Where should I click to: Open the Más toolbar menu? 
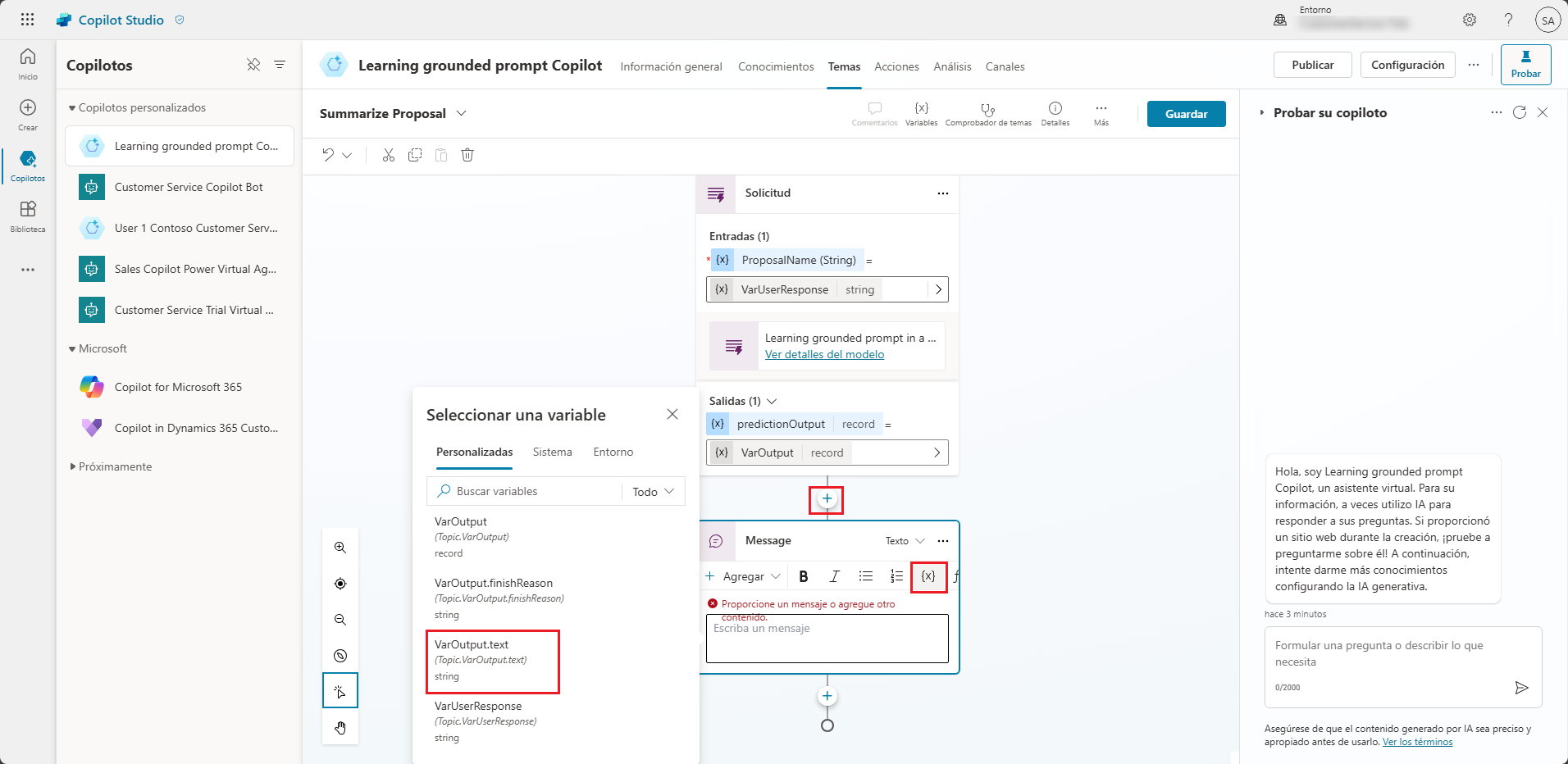point(1101,114)
